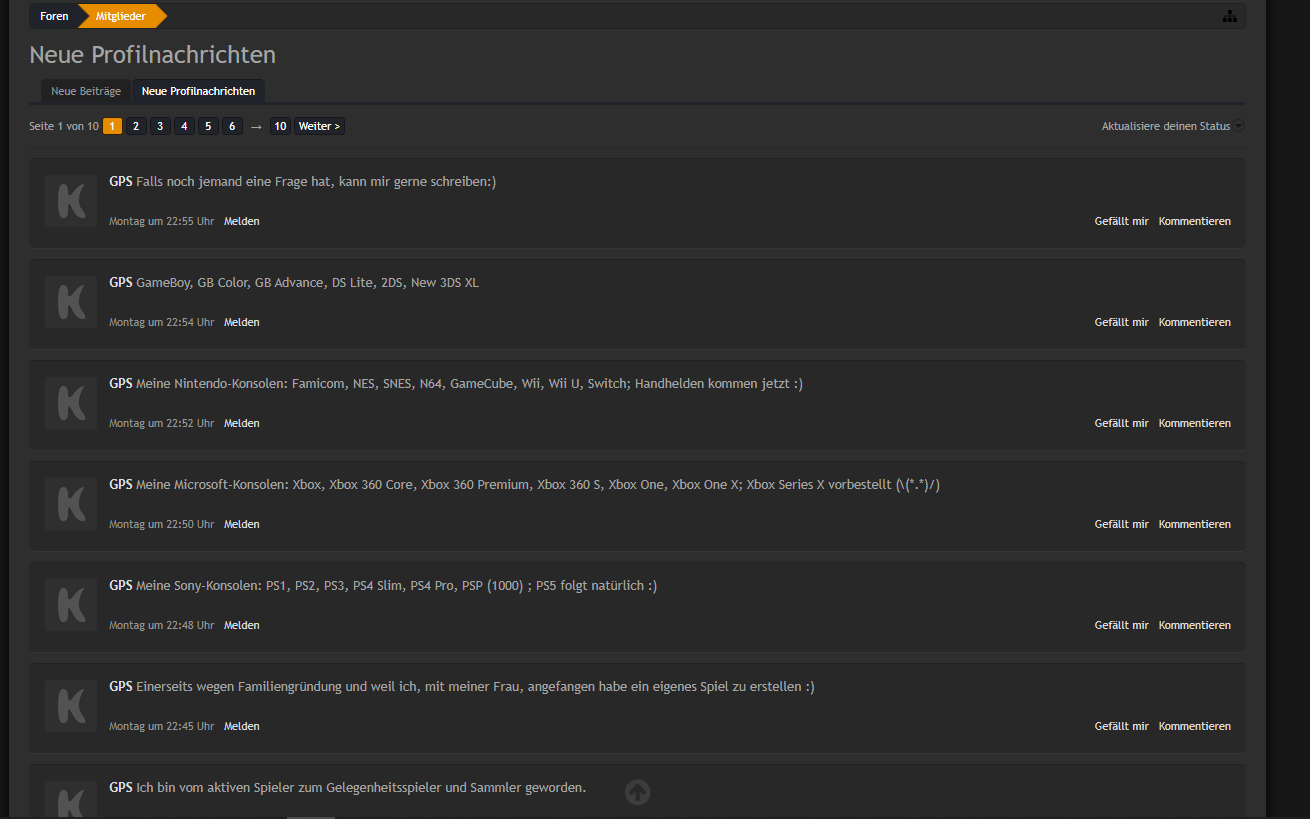Screen dimensions: 1310x819
Task: Open avatar of the Nintendo-Konsolen post
Action: point(71,403)
